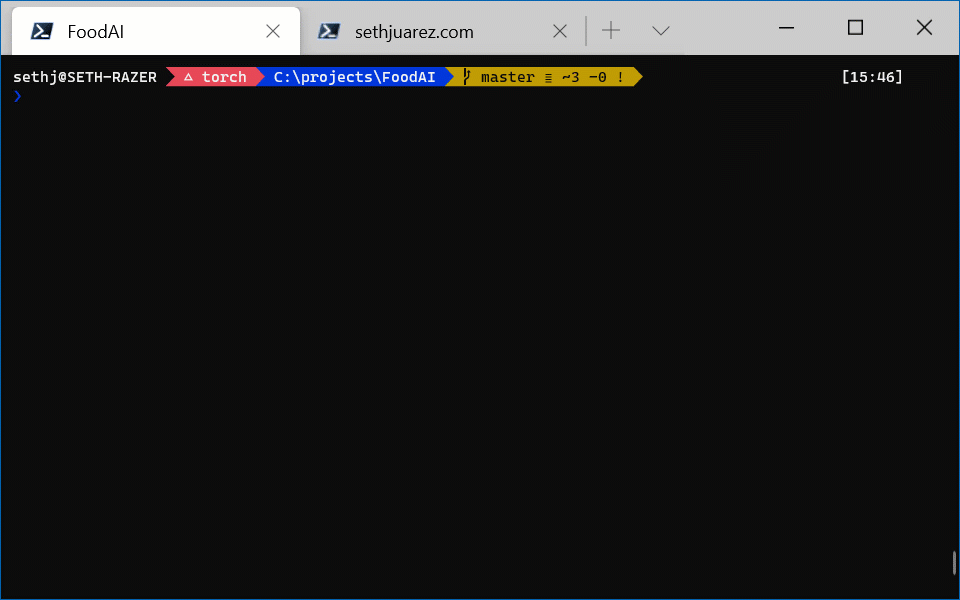The height and width of the screenshot is (600, 960).
Task: Close the sethjuarez.com tab
Action: (x=561, y=31)
